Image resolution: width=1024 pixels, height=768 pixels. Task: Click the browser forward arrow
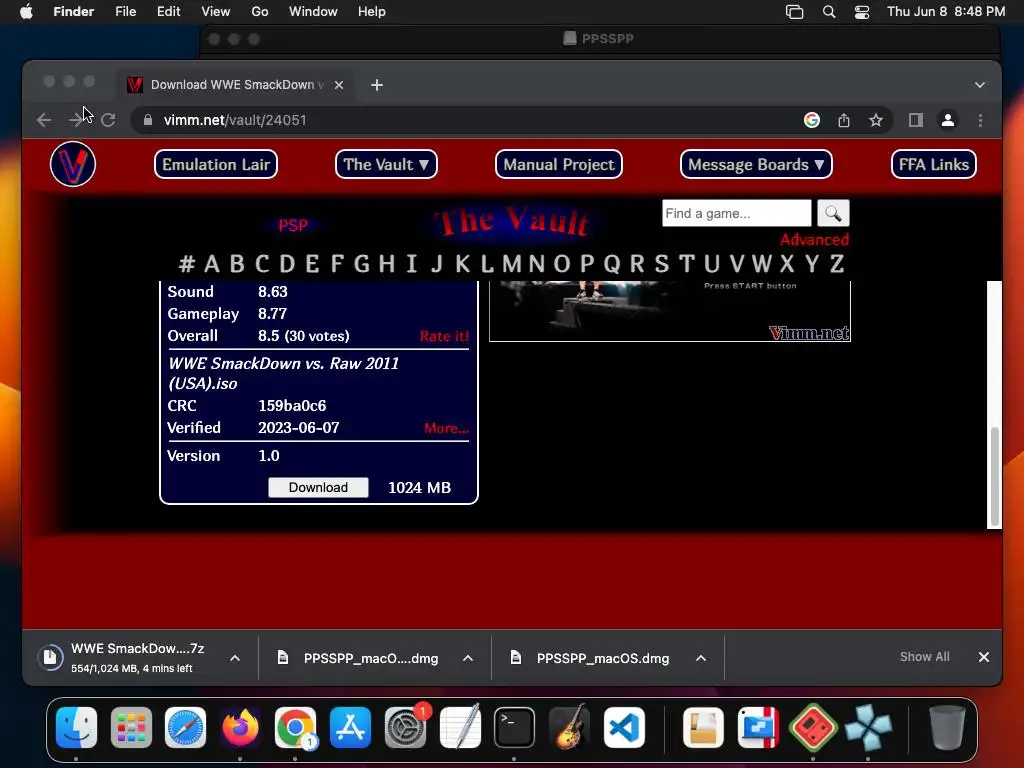coord(76,120)
